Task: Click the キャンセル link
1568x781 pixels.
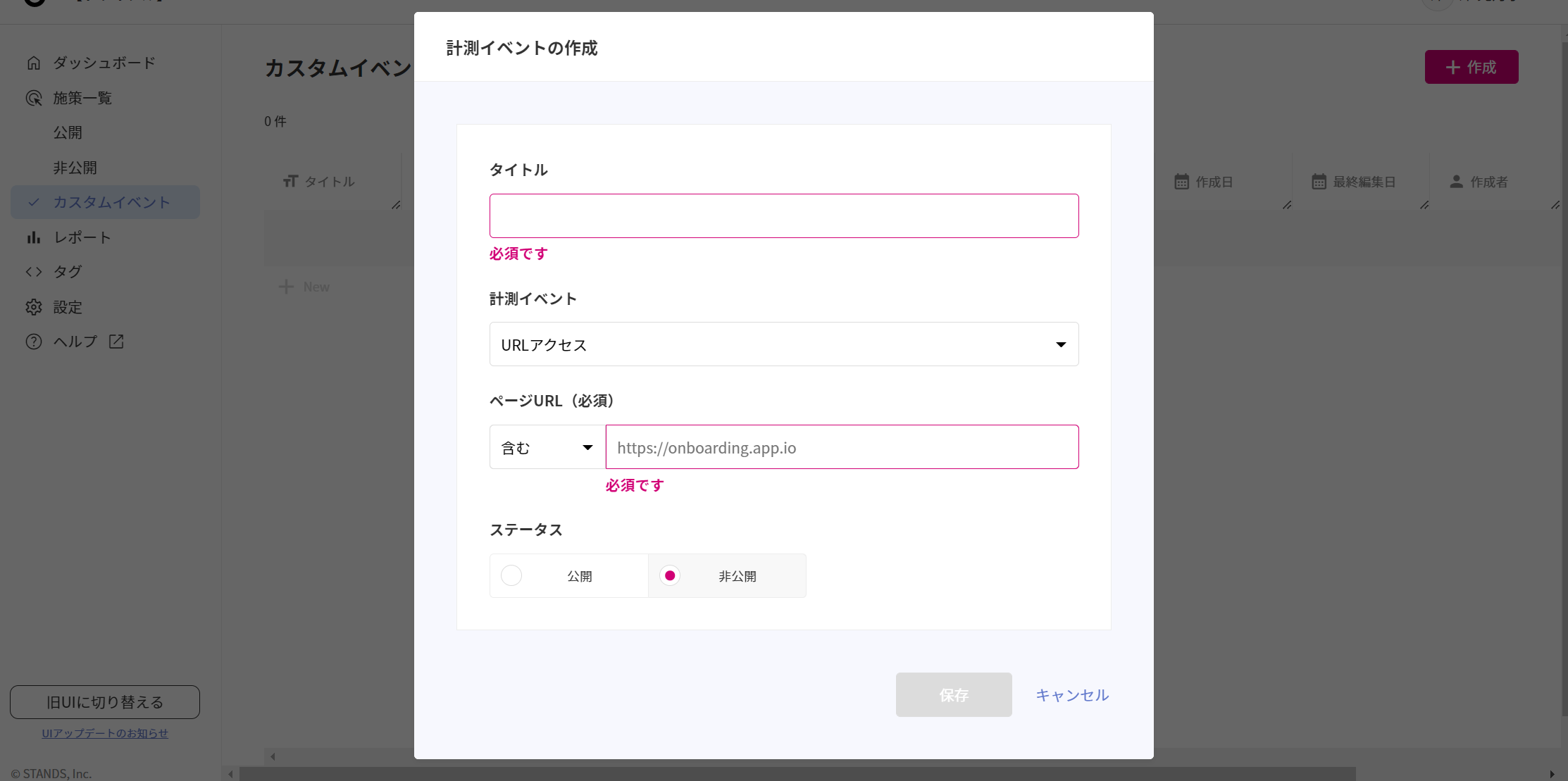Action: tap(1072, 695)
